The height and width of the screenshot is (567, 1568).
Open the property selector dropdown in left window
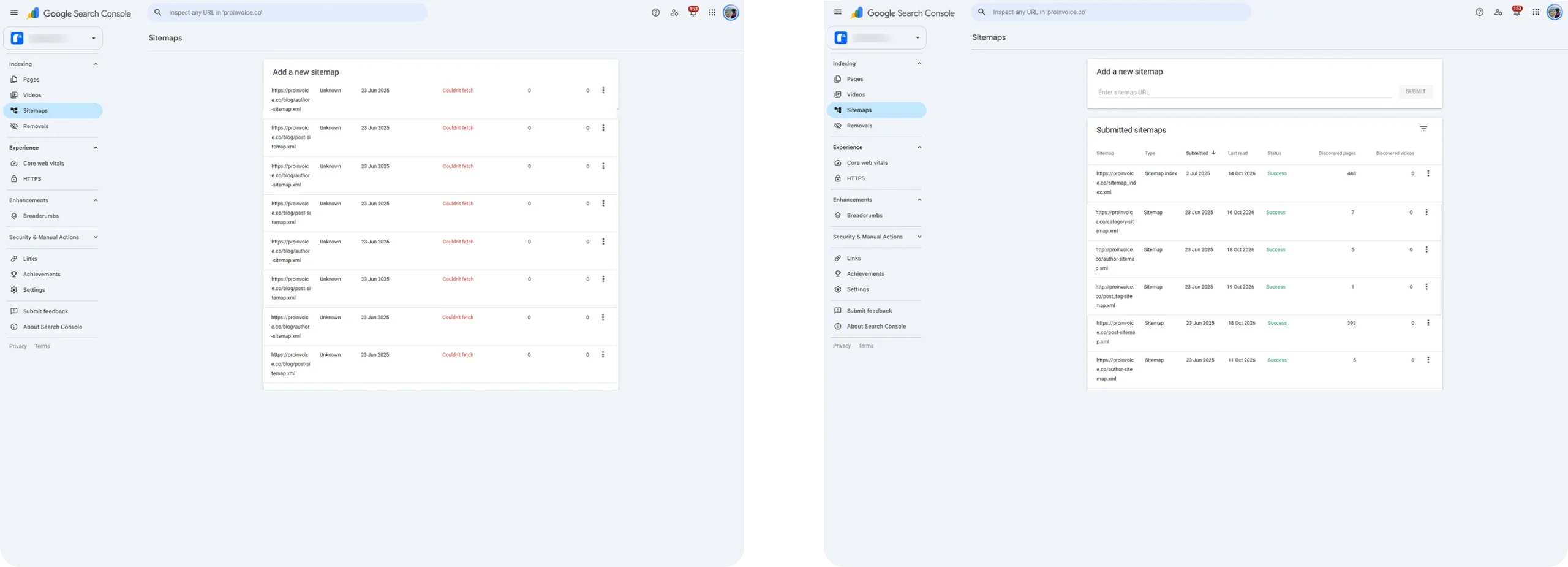[53, 39]
